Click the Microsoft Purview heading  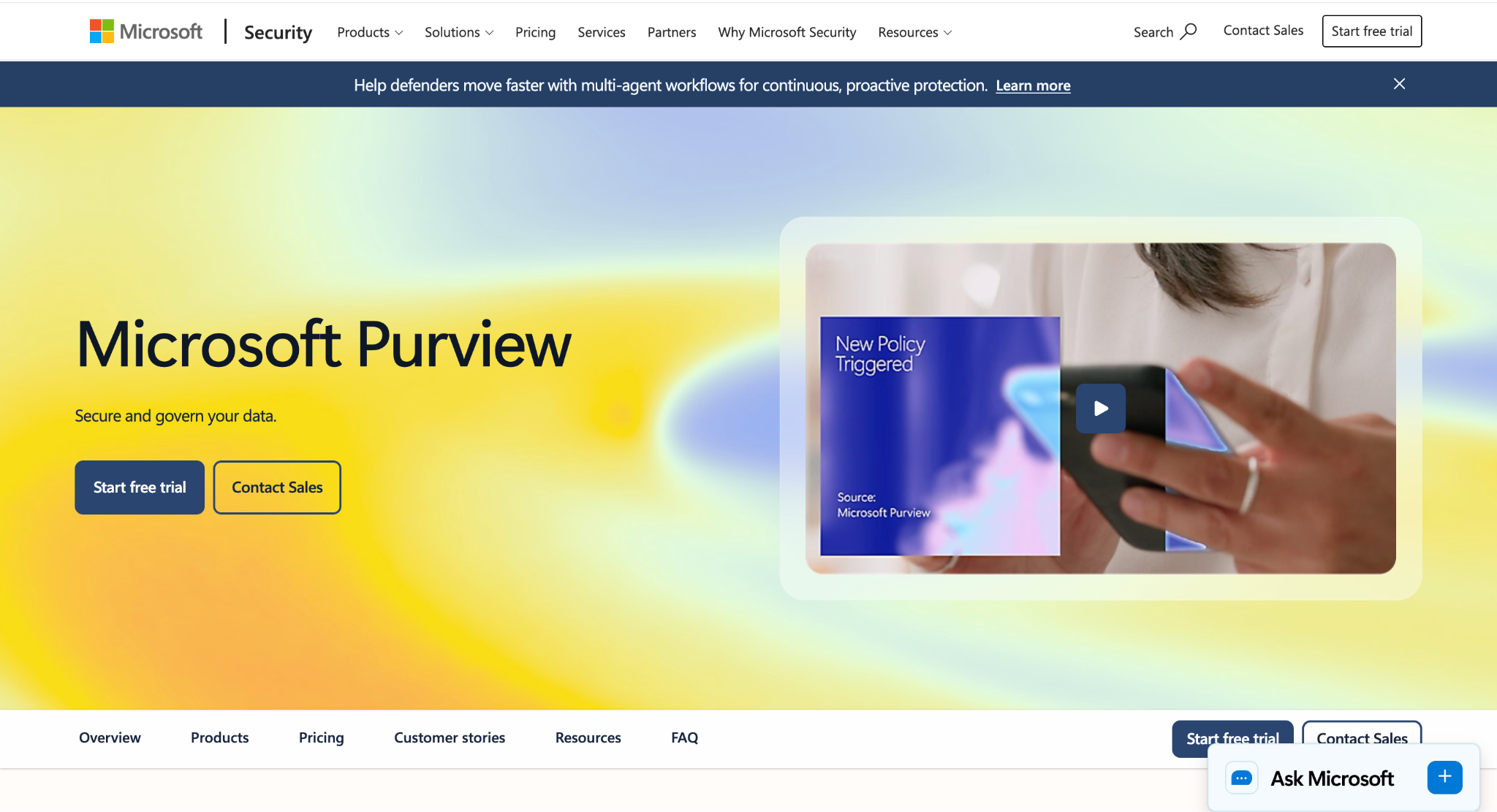(x=324, y=344)
